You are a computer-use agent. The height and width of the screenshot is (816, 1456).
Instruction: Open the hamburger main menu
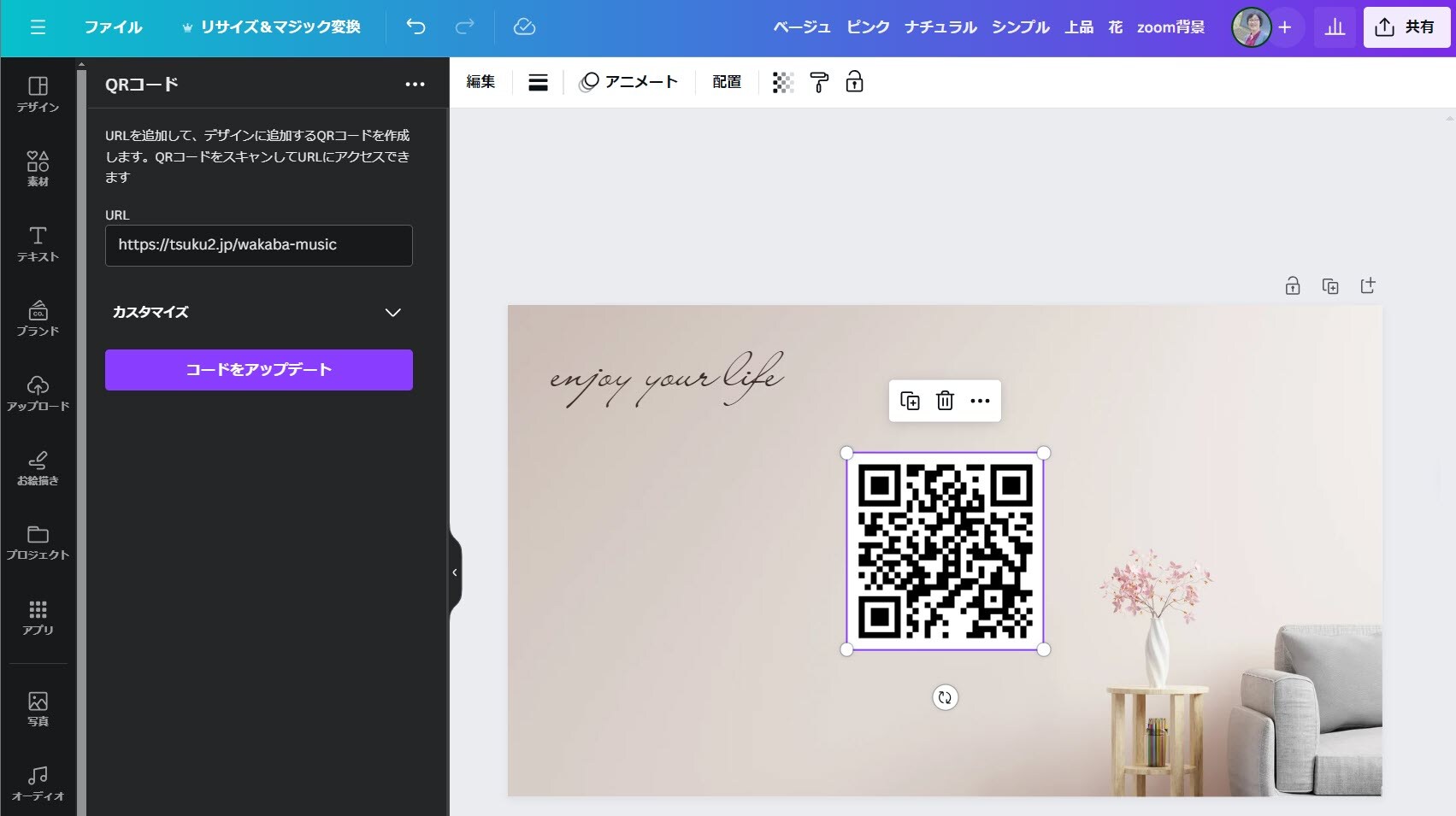(x=38, y=27)
